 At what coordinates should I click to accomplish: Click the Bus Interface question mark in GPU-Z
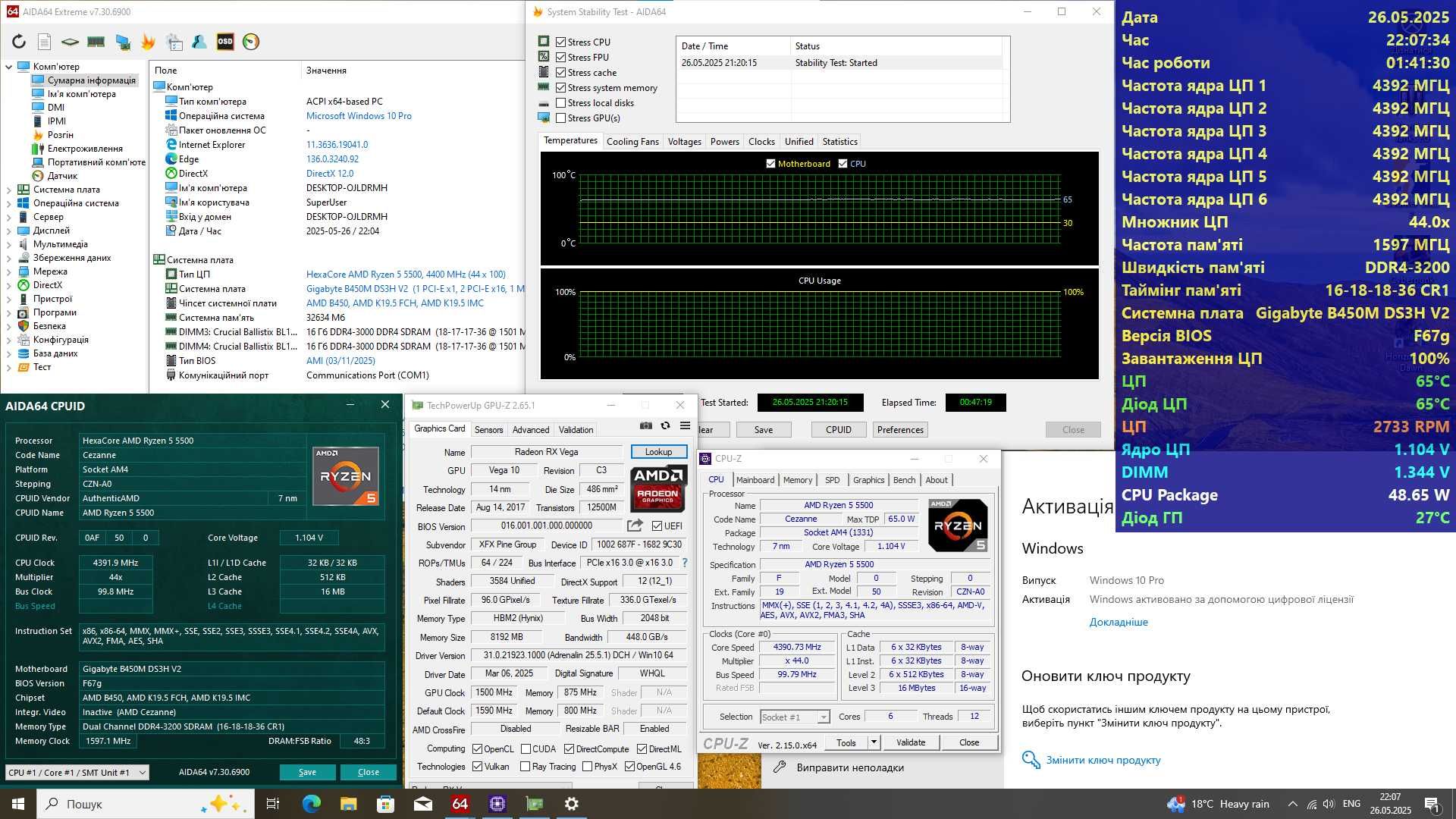click(685, 563)
